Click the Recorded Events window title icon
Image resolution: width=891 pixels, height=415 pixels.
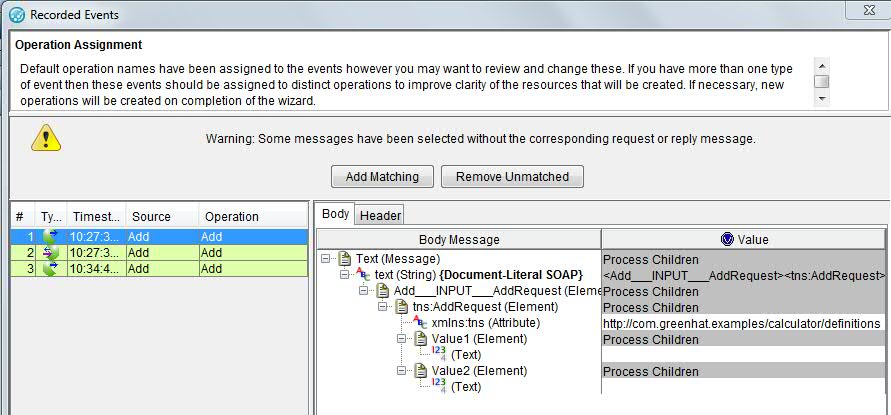click(x=18, y=15)
